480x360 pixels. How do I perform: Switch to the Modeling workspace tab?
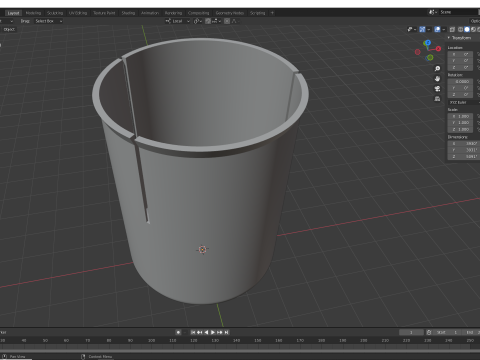(33, 13)
